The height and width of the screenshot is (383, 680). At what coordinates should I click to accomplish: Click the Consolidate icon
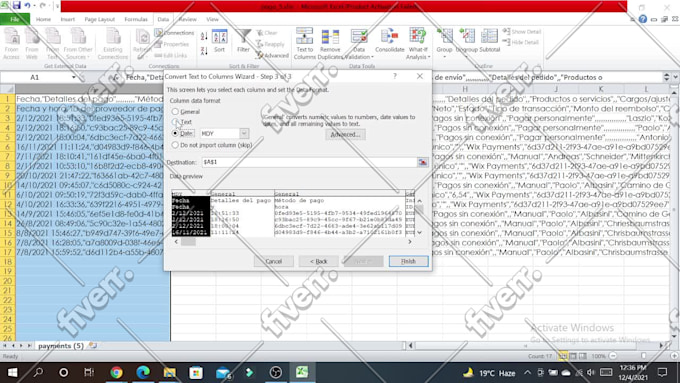coord(389,41)
